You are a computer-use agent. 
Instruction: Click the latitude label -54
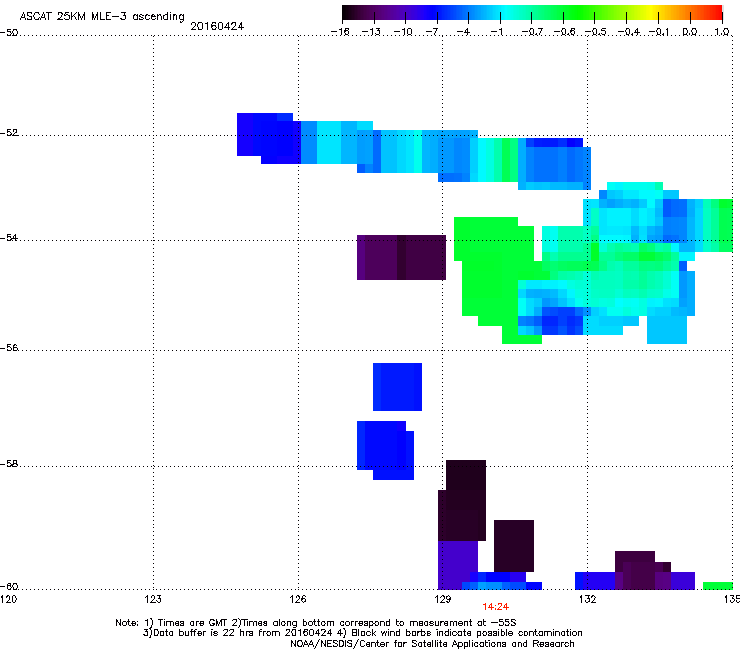(x=9, y=238)
